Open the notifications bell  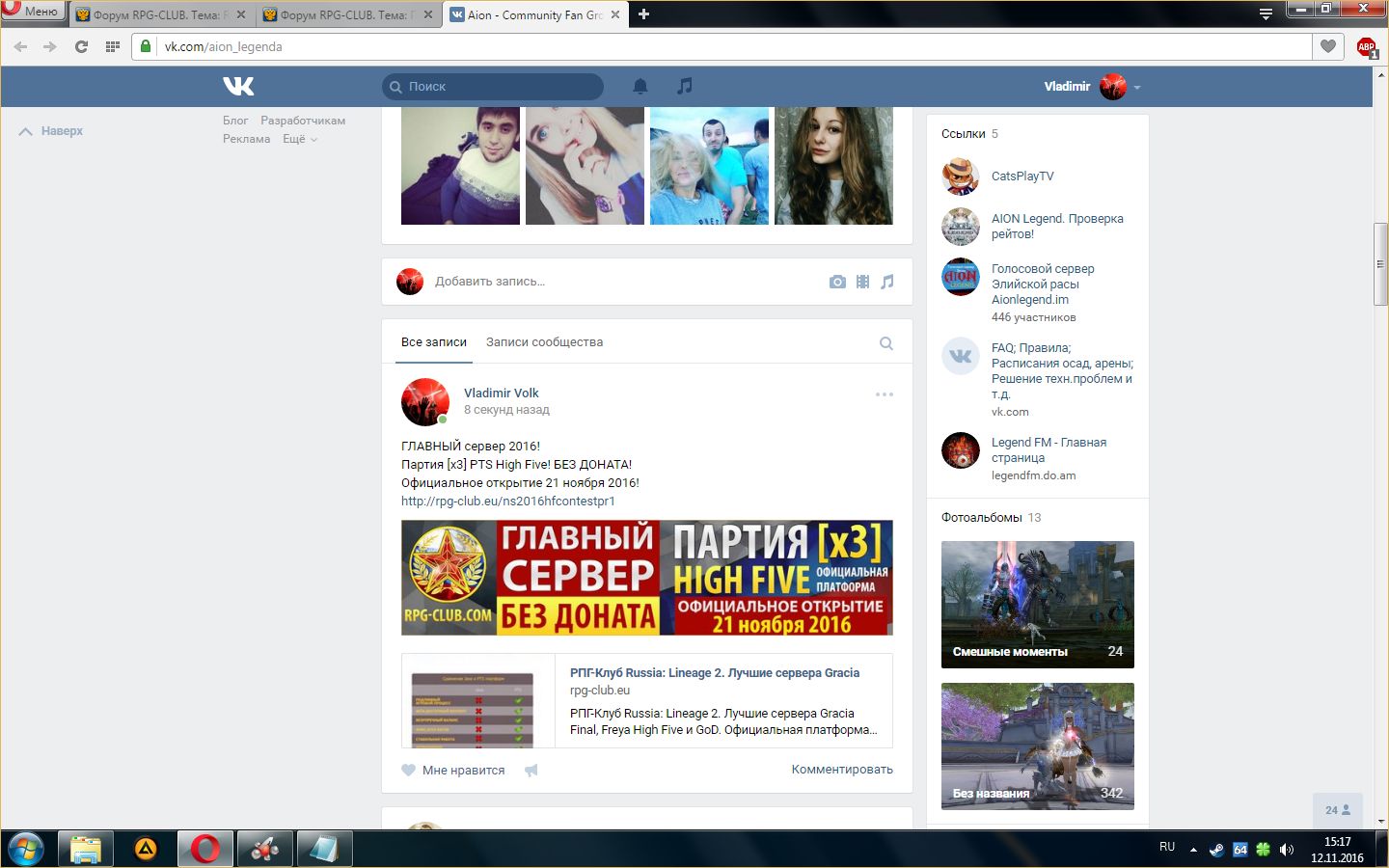click(640, 86)
